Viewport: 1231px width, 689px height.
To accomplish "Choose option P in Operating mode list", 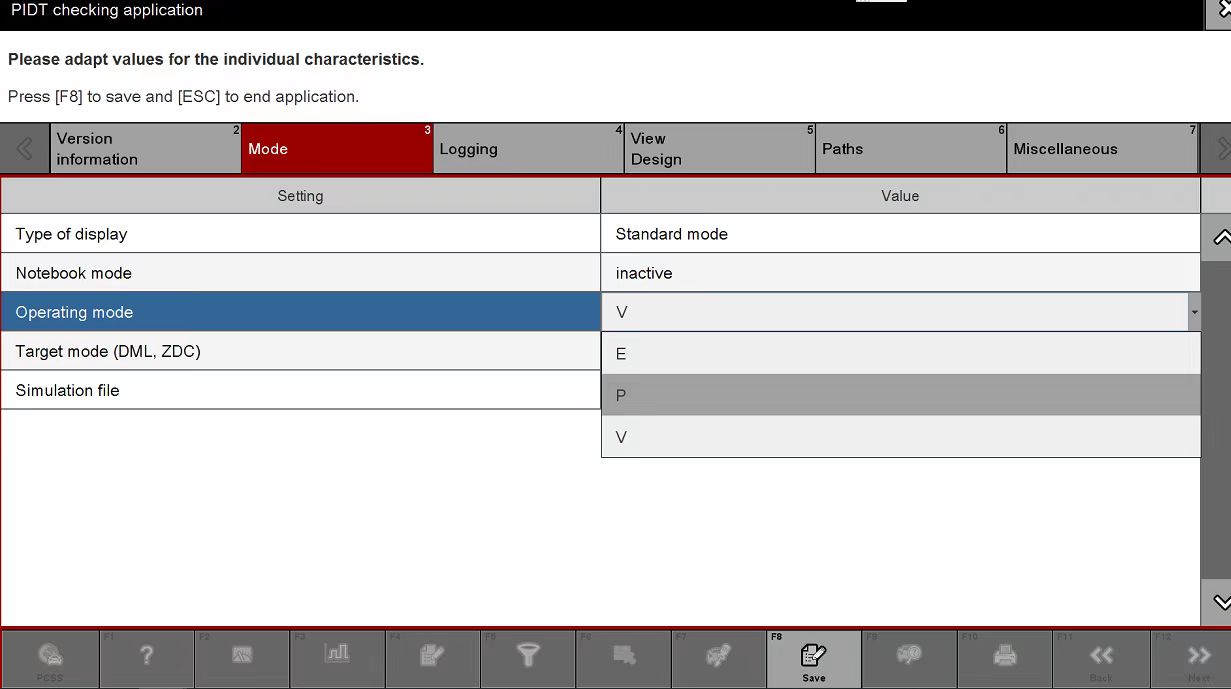I will [x=900, y=396].
